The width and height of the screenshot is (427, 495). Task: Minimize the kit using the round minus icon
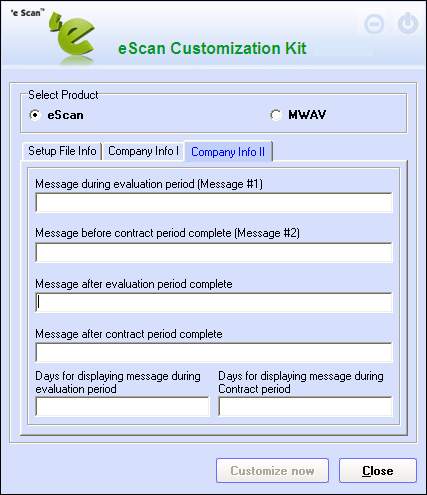point(374,24)
